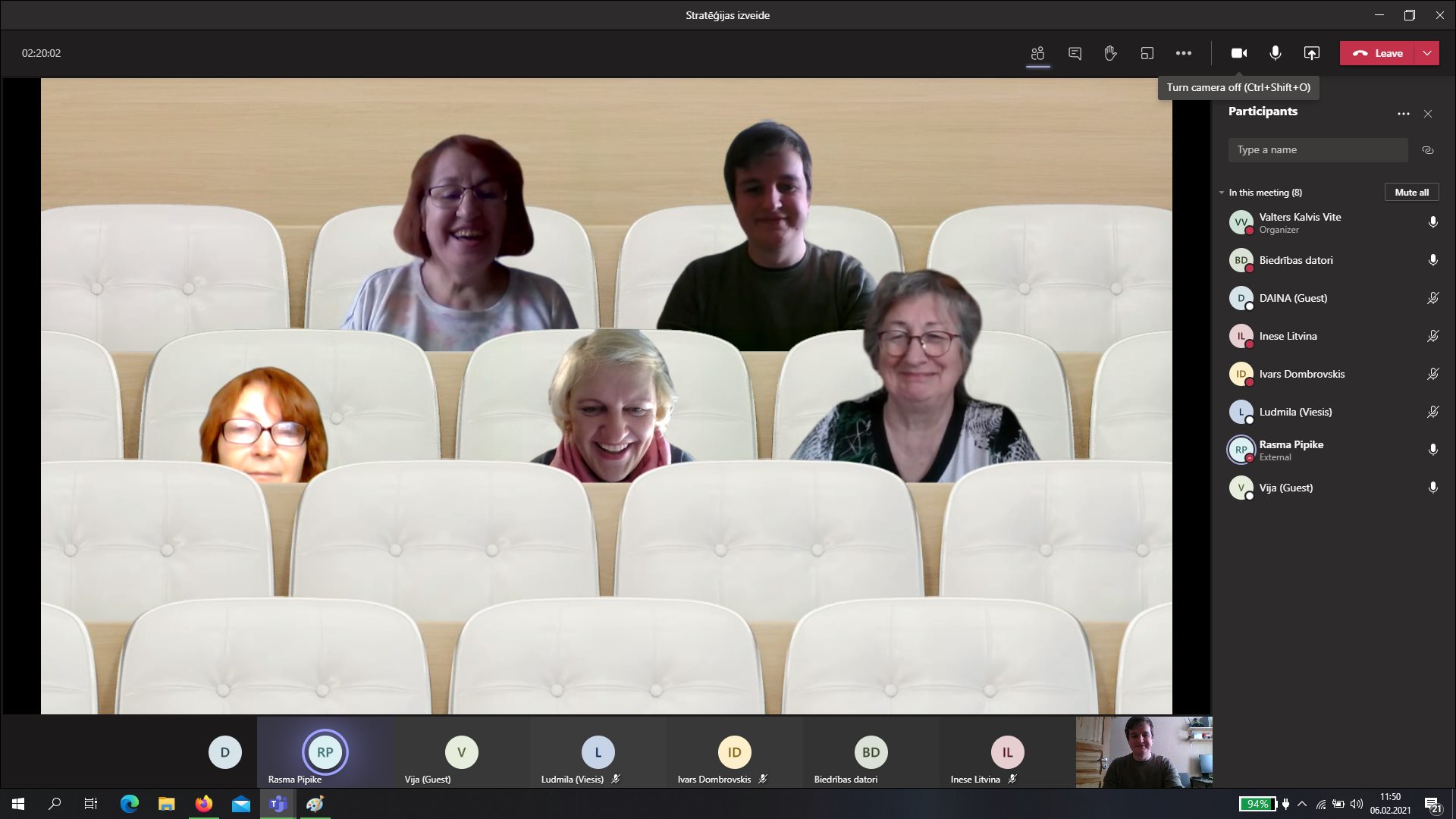This screenshot has height=819, width=1456.
Task: Toggle the show participants button
Action: (1037, 53)
